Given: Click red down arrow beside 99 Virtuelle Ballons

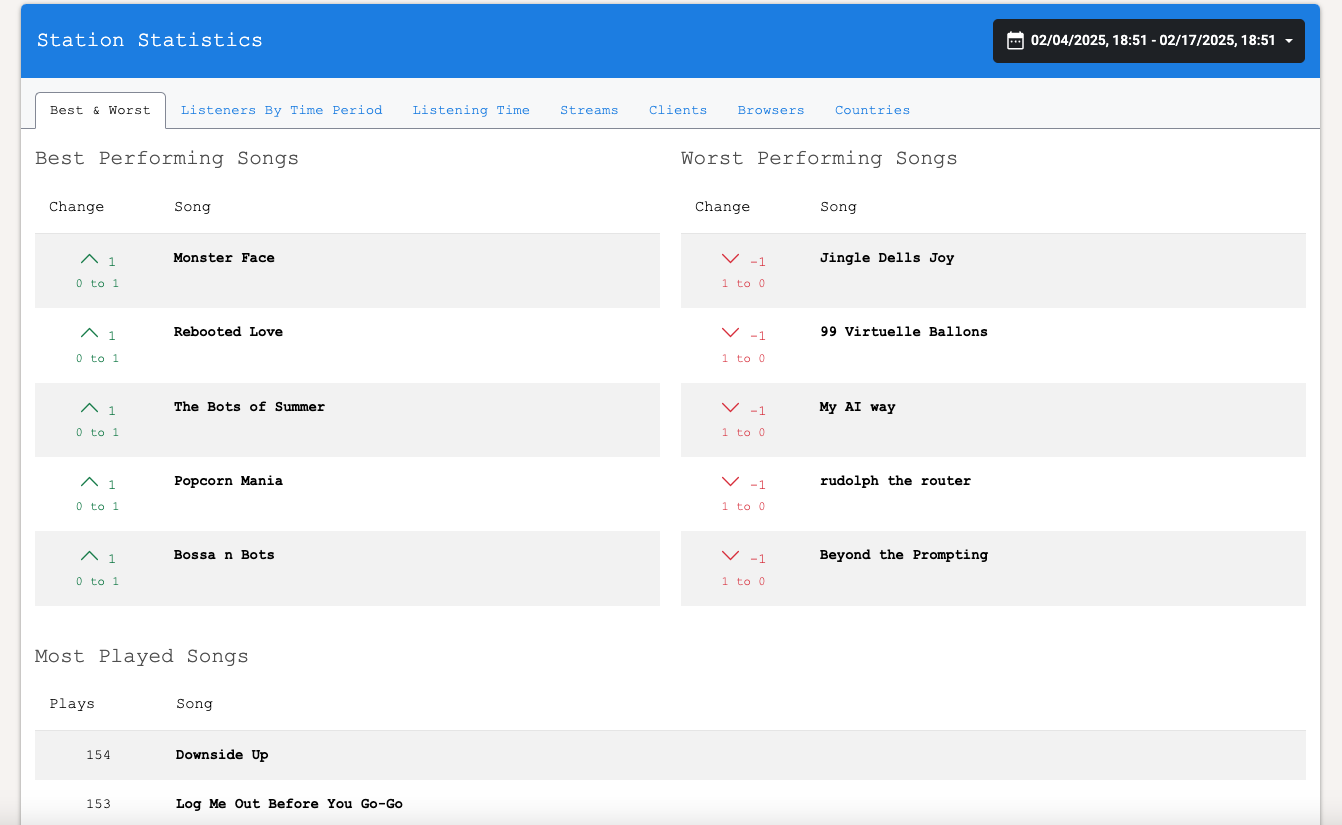Looking at the screenshot, I should tap(731, 334).
